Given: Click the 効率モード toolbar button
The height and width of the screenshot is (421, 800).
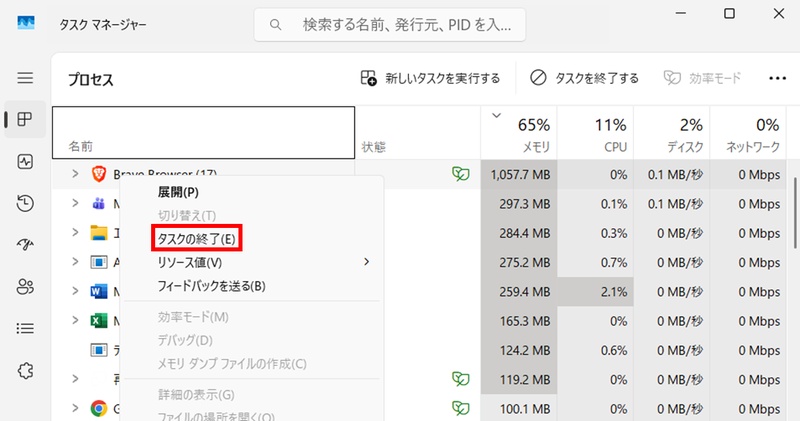Looking at the screenshot, I should (702, 78).
